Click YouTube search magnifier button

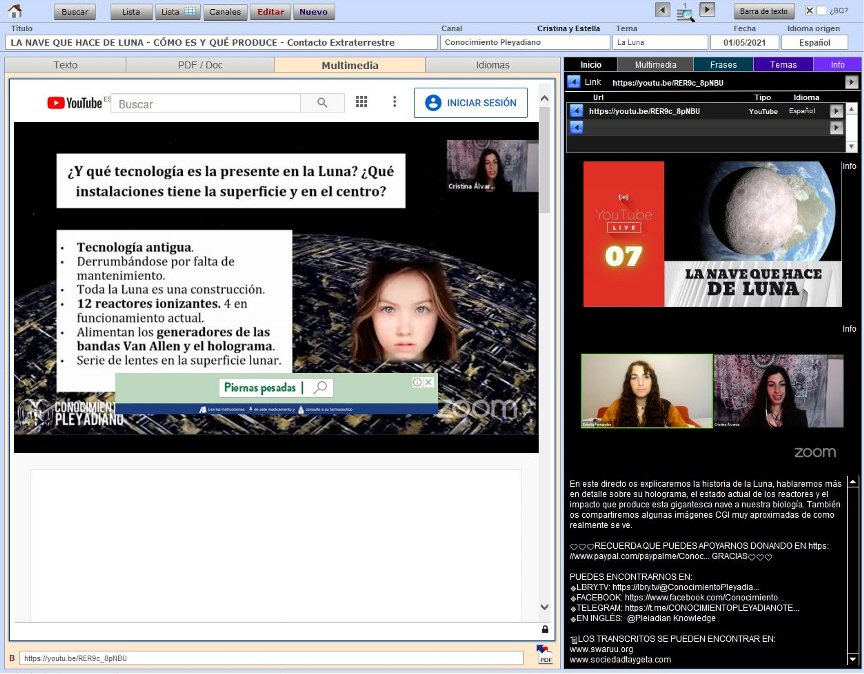pyautogui.click(x=321, y=103)
